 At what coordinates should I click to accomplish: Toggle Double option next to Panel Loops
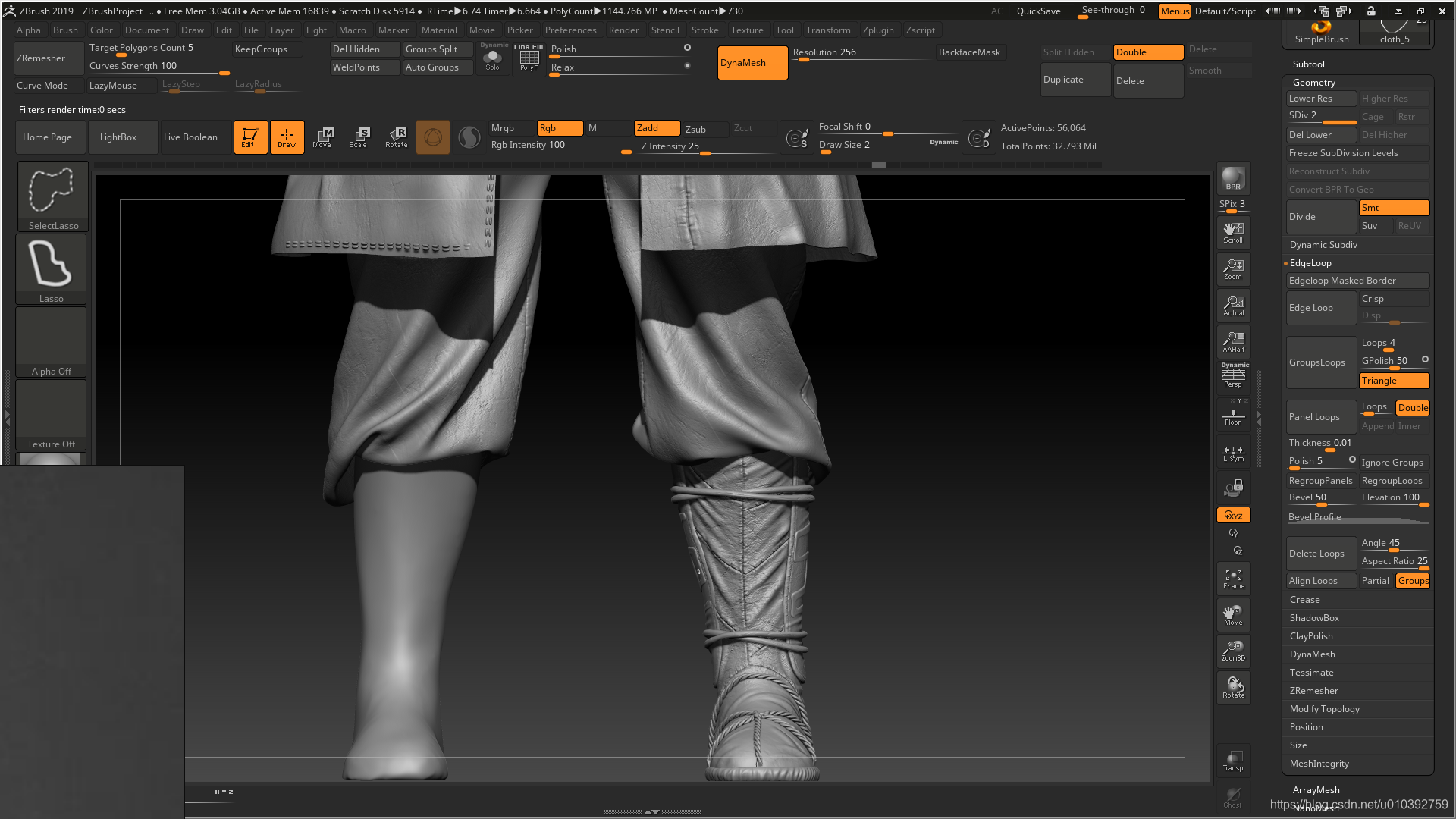(x=1413, y=408)
